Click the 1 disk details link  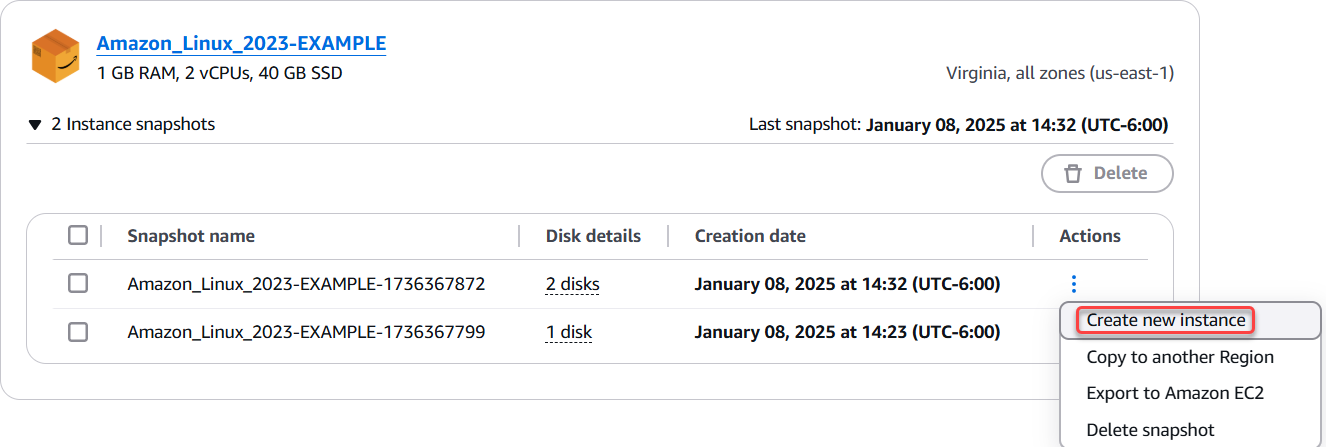point(568,332)
